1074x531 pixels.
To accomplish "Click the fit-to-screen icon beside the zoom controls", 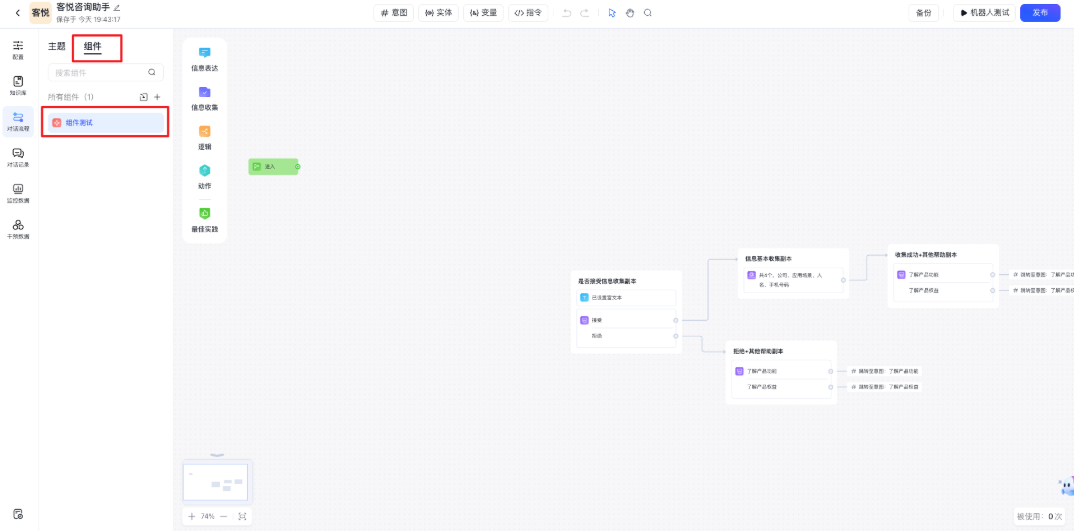I will click(x=242, y=517).
